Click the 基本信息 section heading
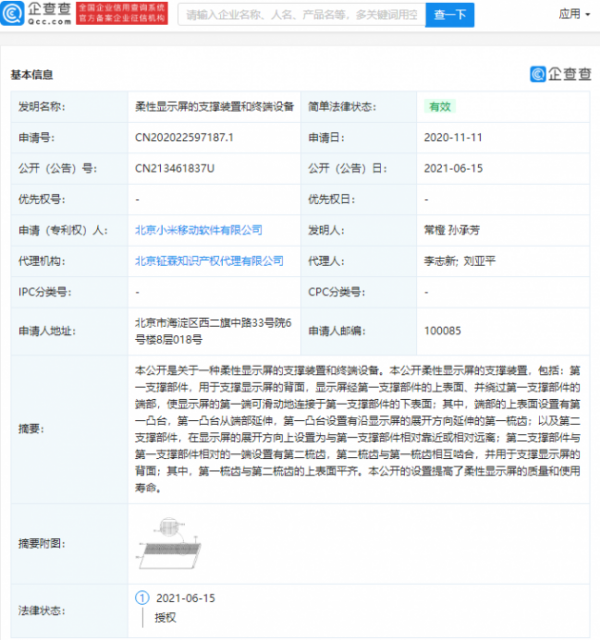 pos(32,75)
